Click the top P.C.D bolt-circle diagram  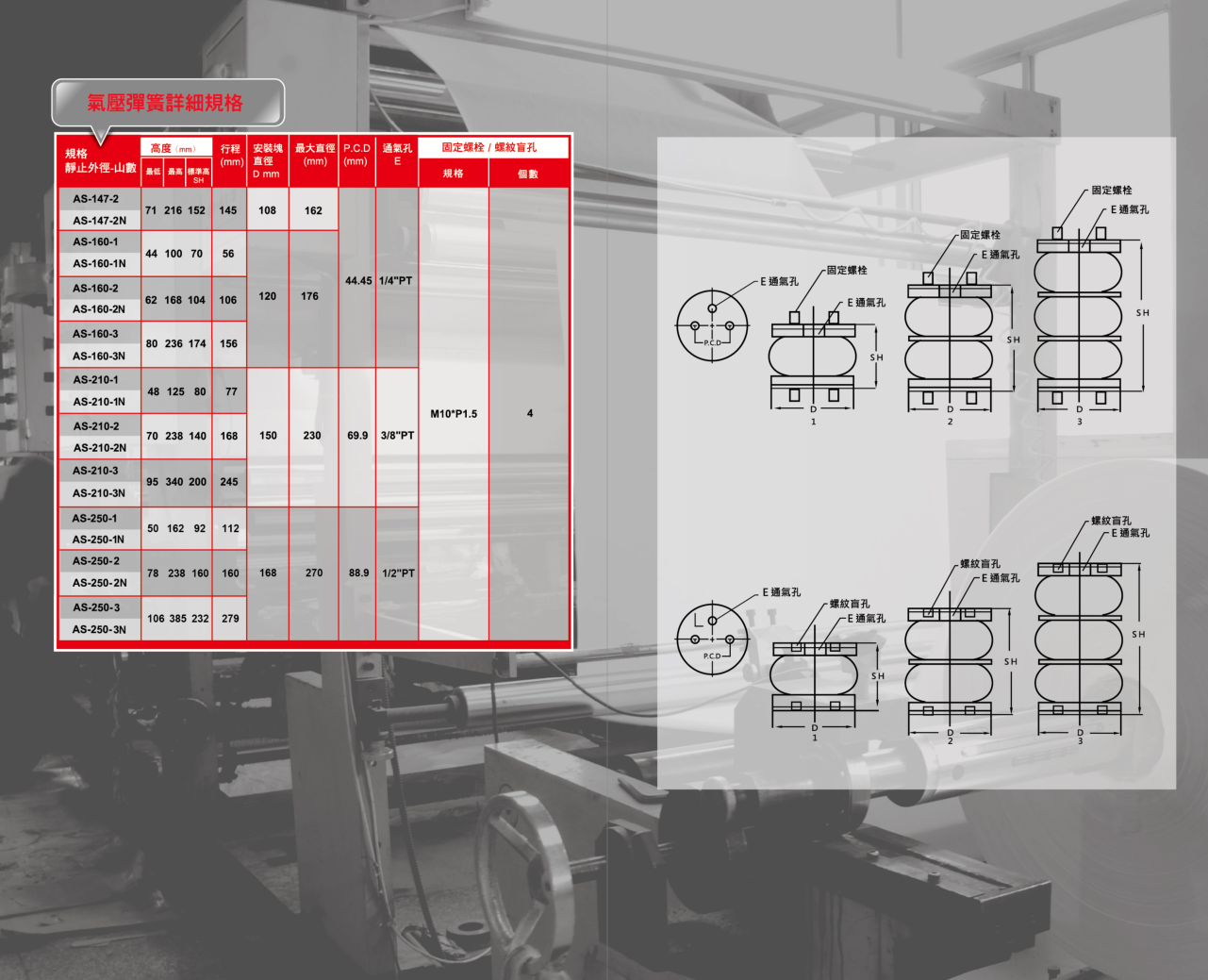tap(712, 326)
